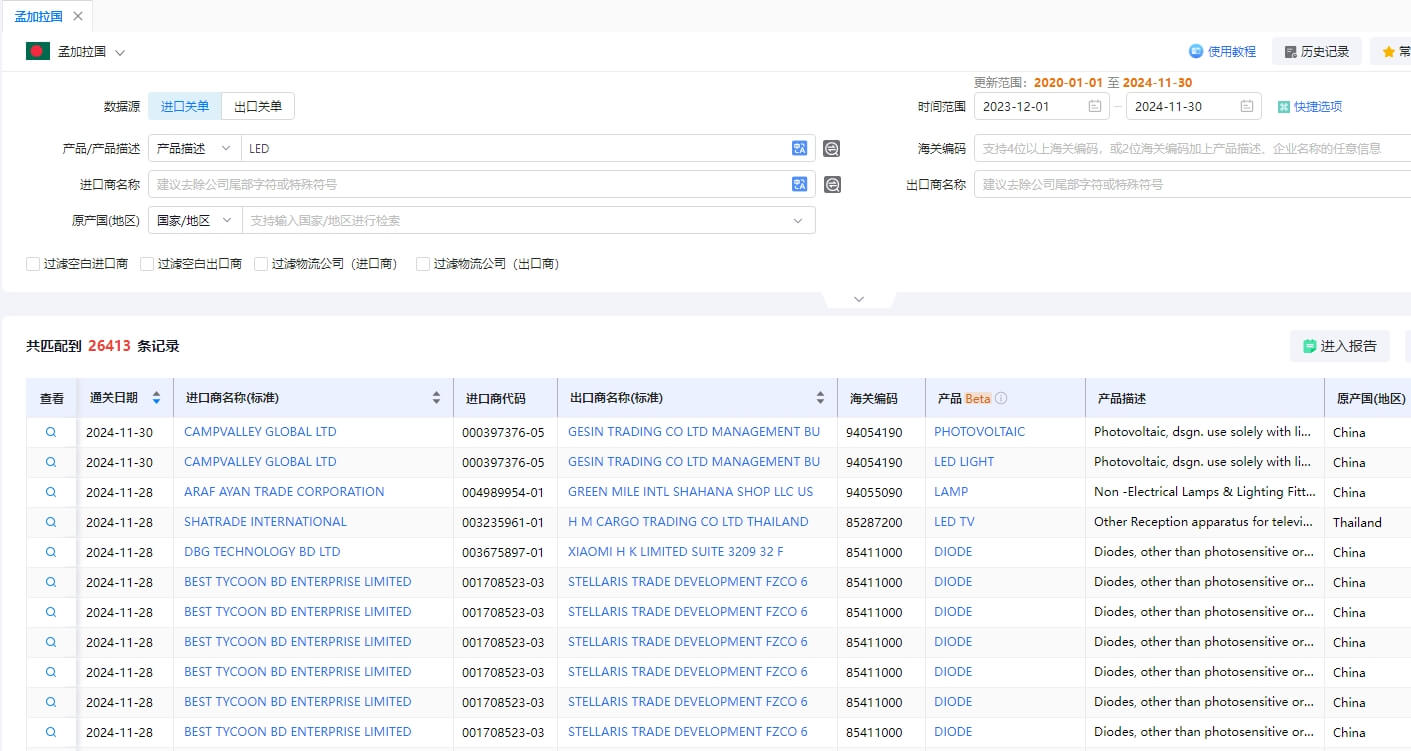Click the 进入报告 button

point(1340,346)
